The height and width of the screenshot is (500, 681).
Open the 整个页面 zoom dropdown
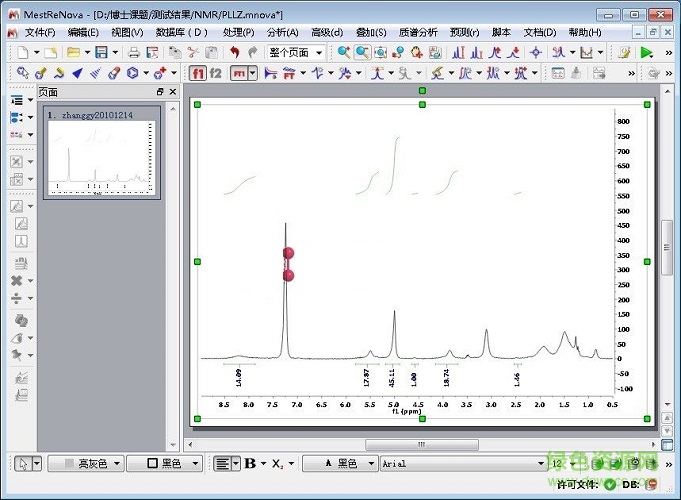[294, 52]
